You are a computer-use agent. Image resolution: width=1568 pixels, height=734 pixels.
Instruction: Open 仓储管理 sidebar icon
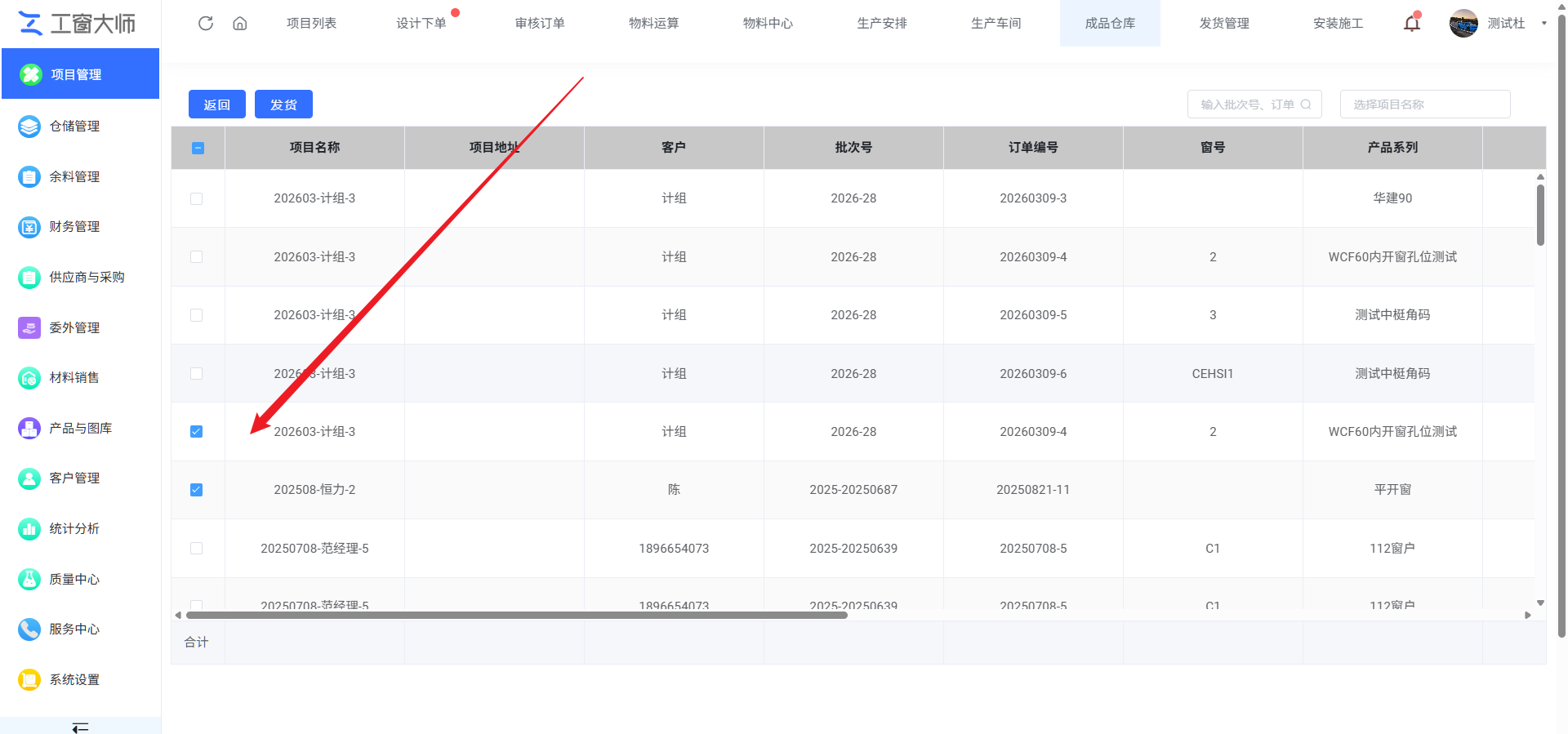click(29, 127)
